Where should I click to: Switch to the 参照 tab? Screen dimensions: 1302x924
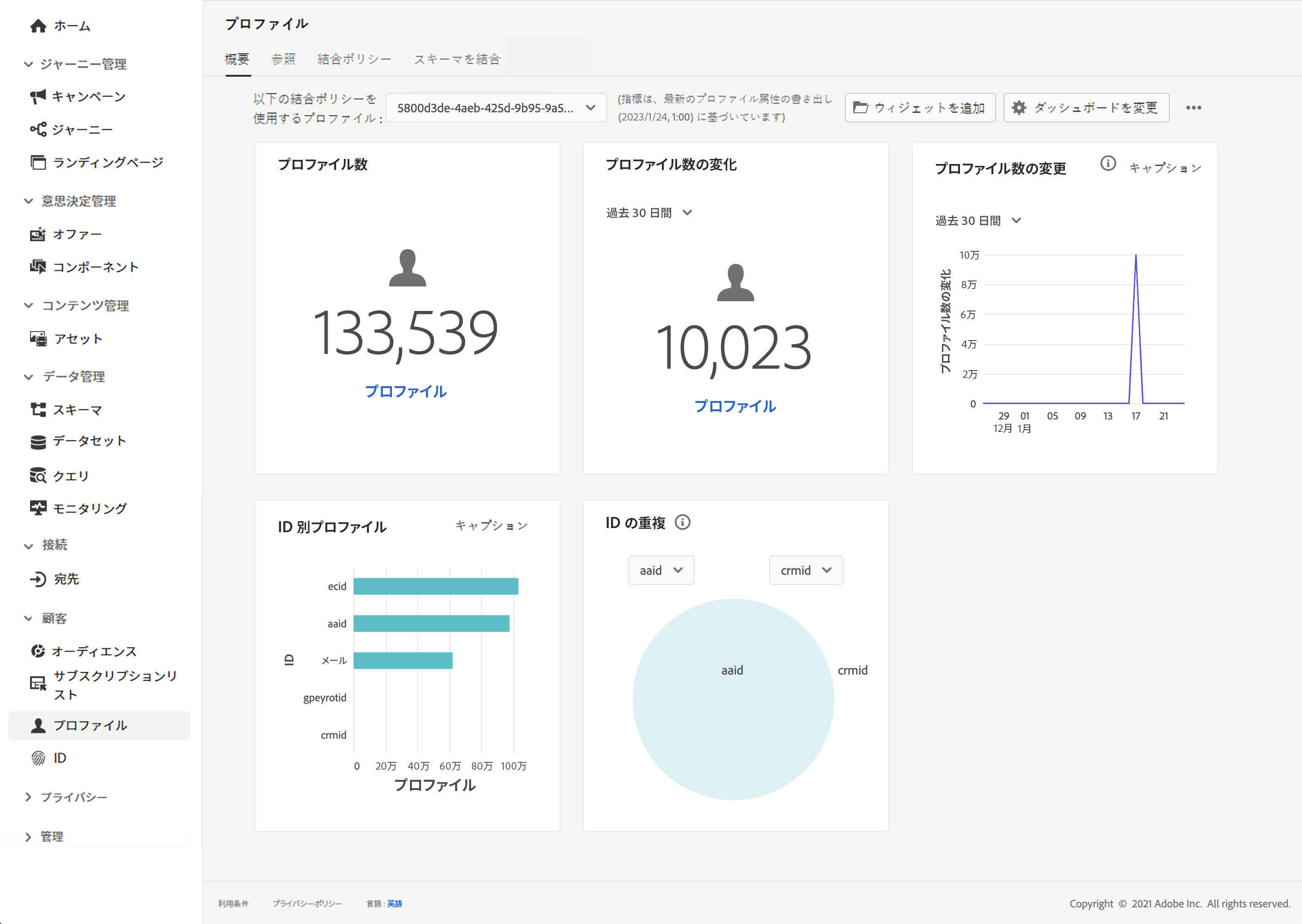point(283,59)
